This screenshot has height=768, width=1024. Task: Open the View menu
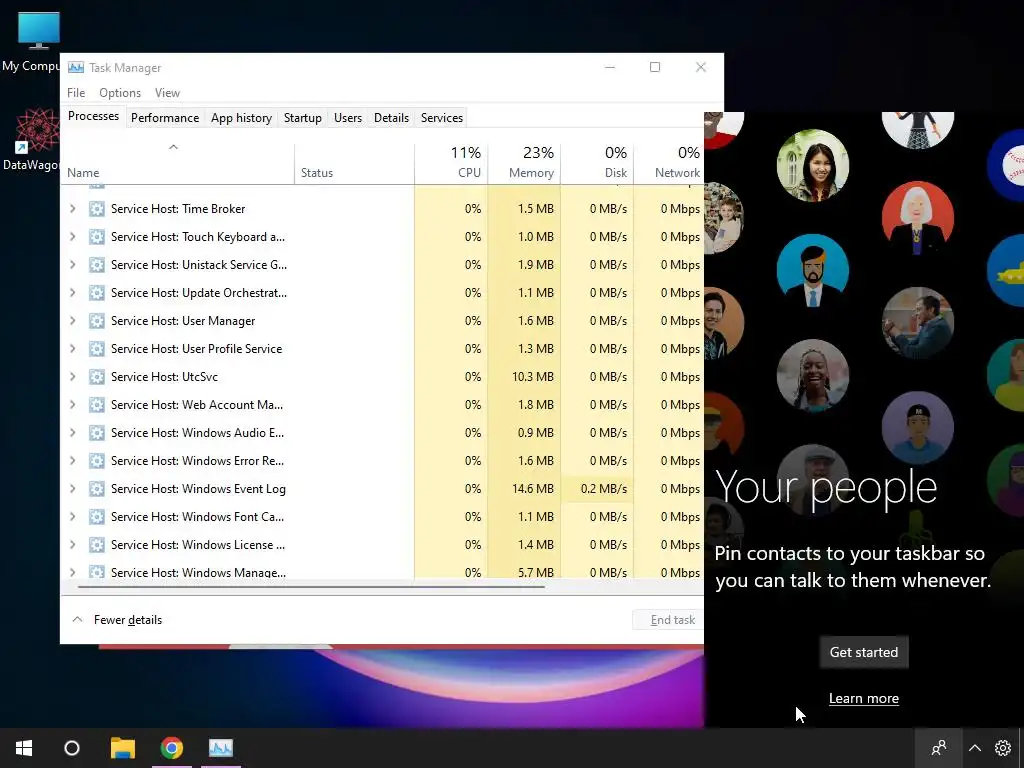167,93
